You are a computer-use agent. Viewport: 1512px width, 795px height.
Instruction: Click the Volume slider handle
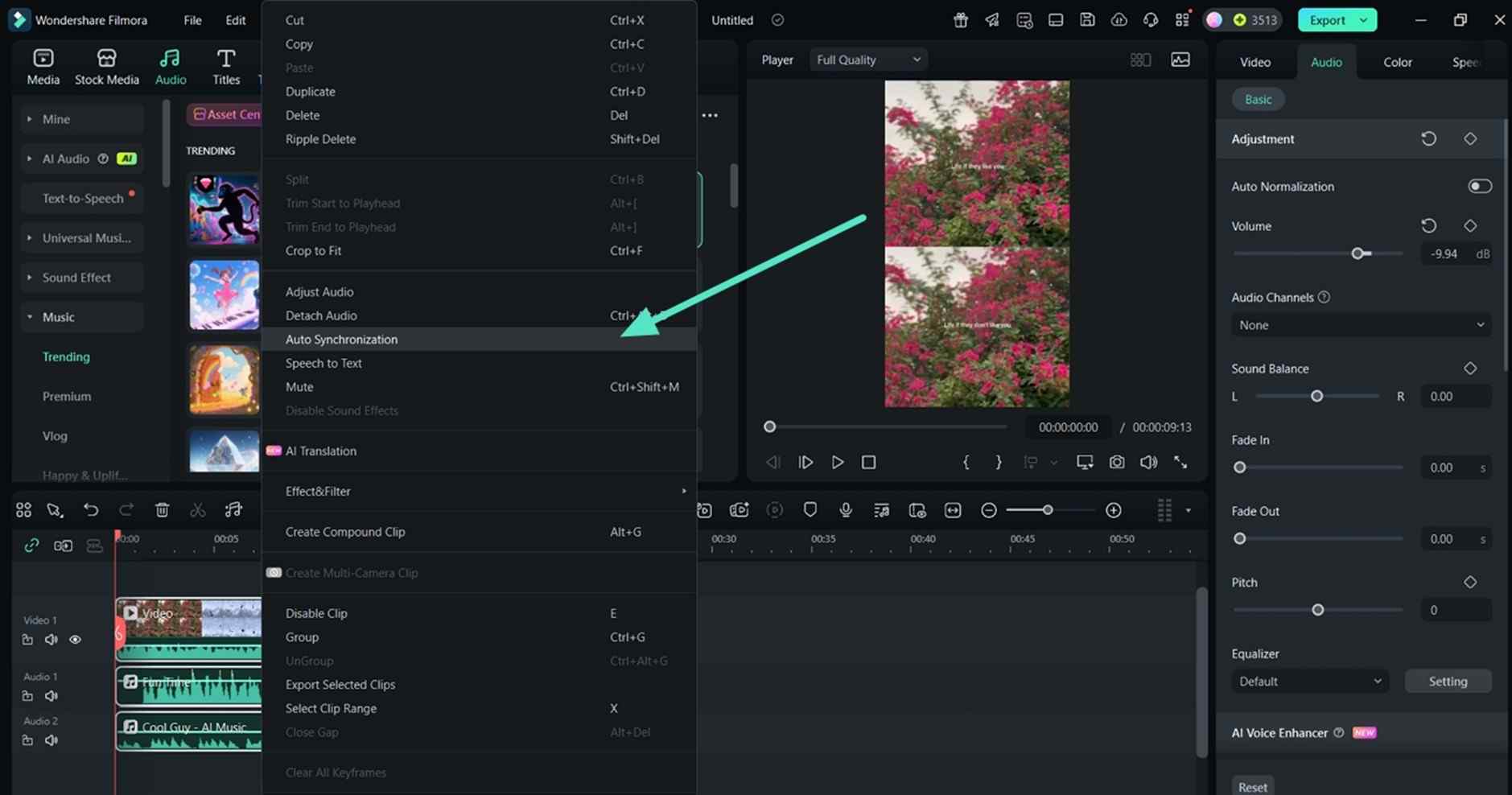[x=1358, y=253]
